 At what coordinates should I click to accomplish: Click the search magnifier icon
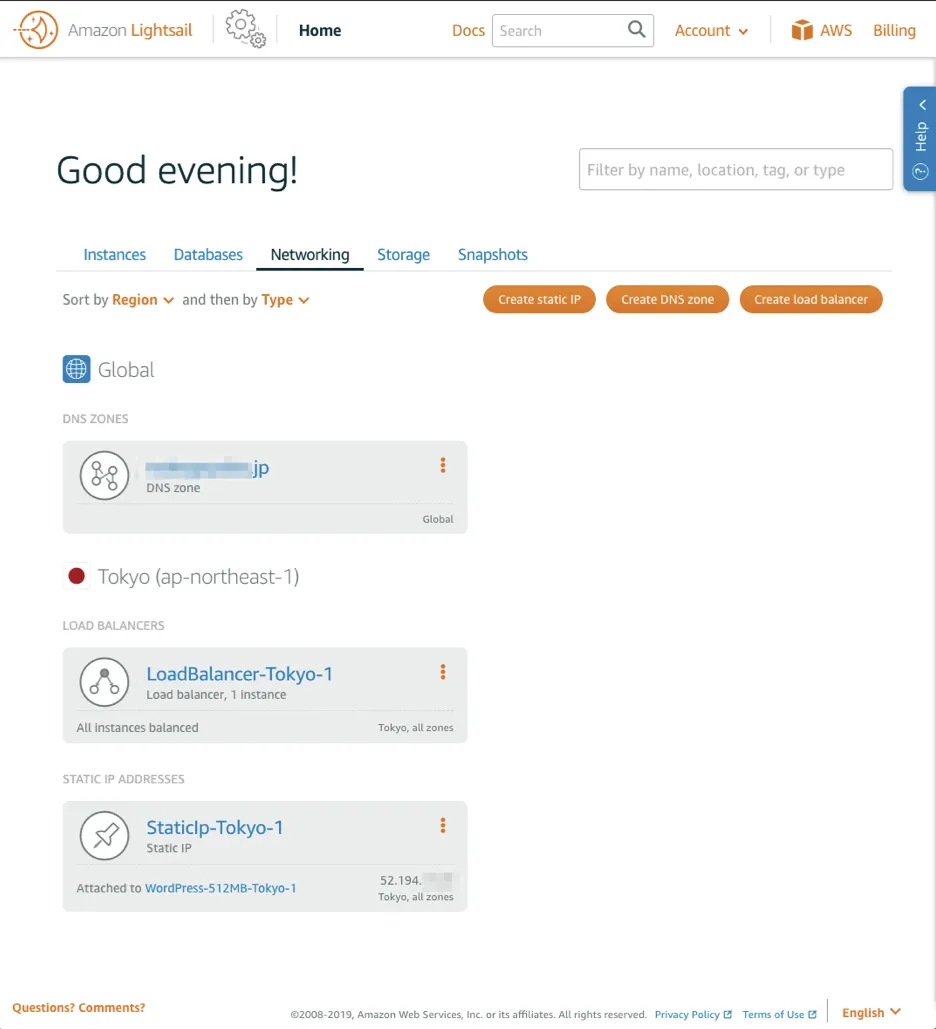[x=636, y=30]
